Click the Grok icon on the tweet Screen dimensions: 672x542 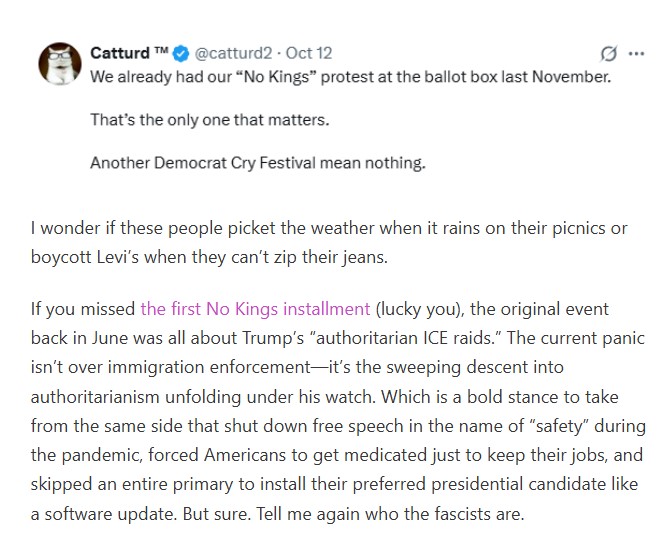[x=607, y=55]
